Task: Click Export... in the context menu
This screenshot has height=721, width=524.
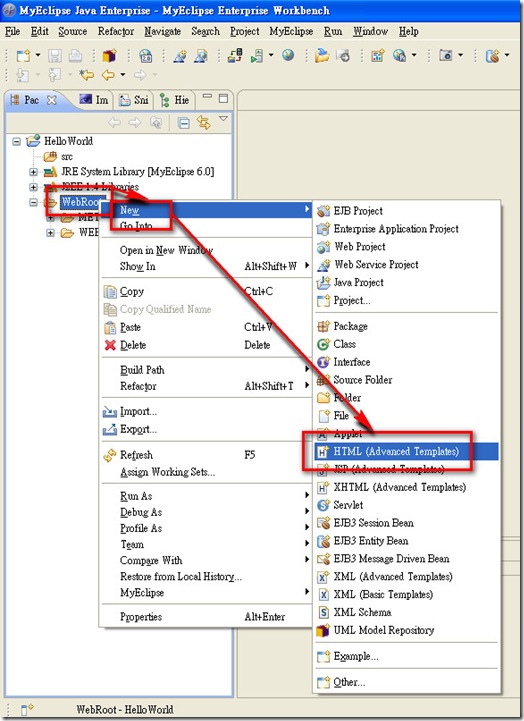Action: (x=206, y=429)
